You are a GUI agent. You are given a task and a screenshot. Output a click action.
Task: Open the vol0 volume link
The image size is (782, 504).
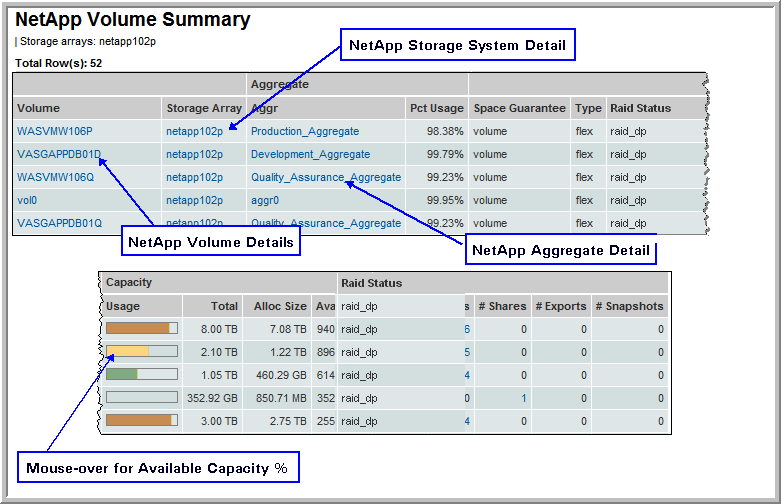(x=28, y=200)
